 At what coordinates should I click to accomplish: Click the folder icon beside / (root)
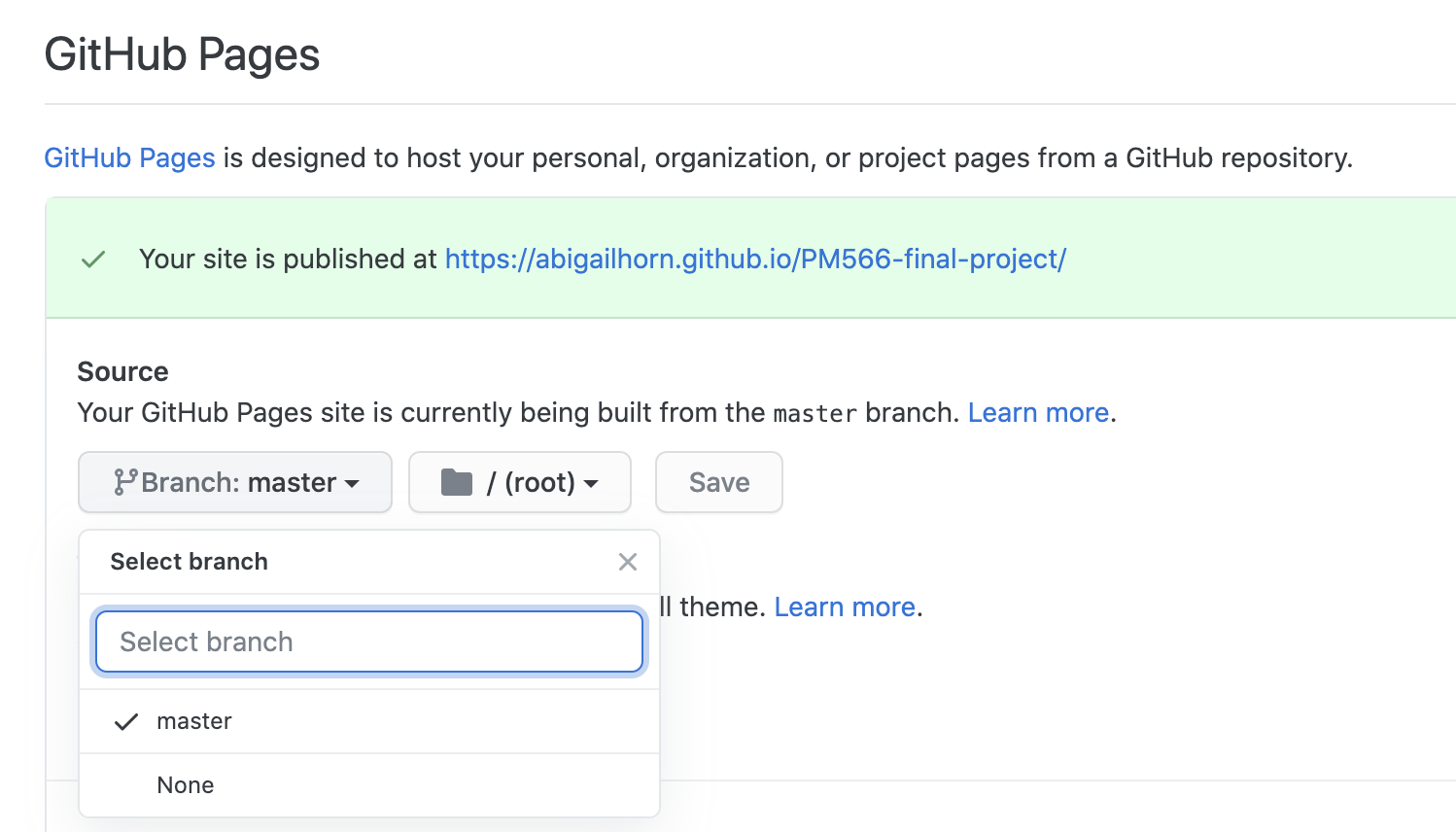pos(457,482)
